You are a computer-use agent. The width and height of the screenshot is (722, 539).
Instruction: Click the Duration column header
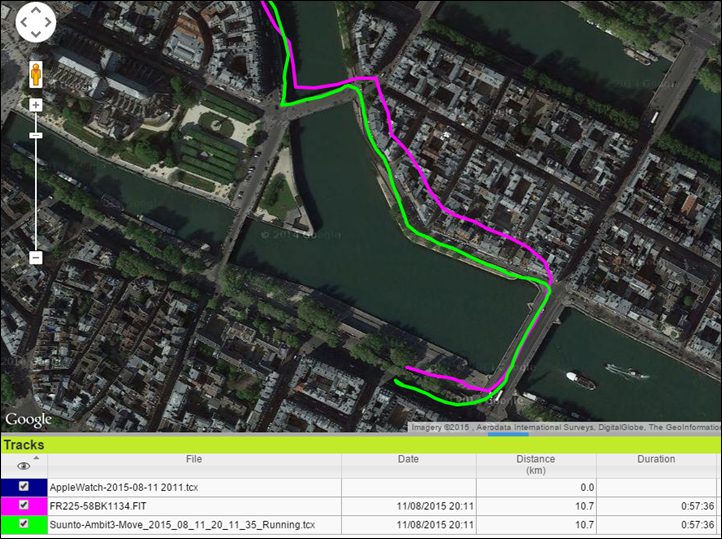pos(656,460)
